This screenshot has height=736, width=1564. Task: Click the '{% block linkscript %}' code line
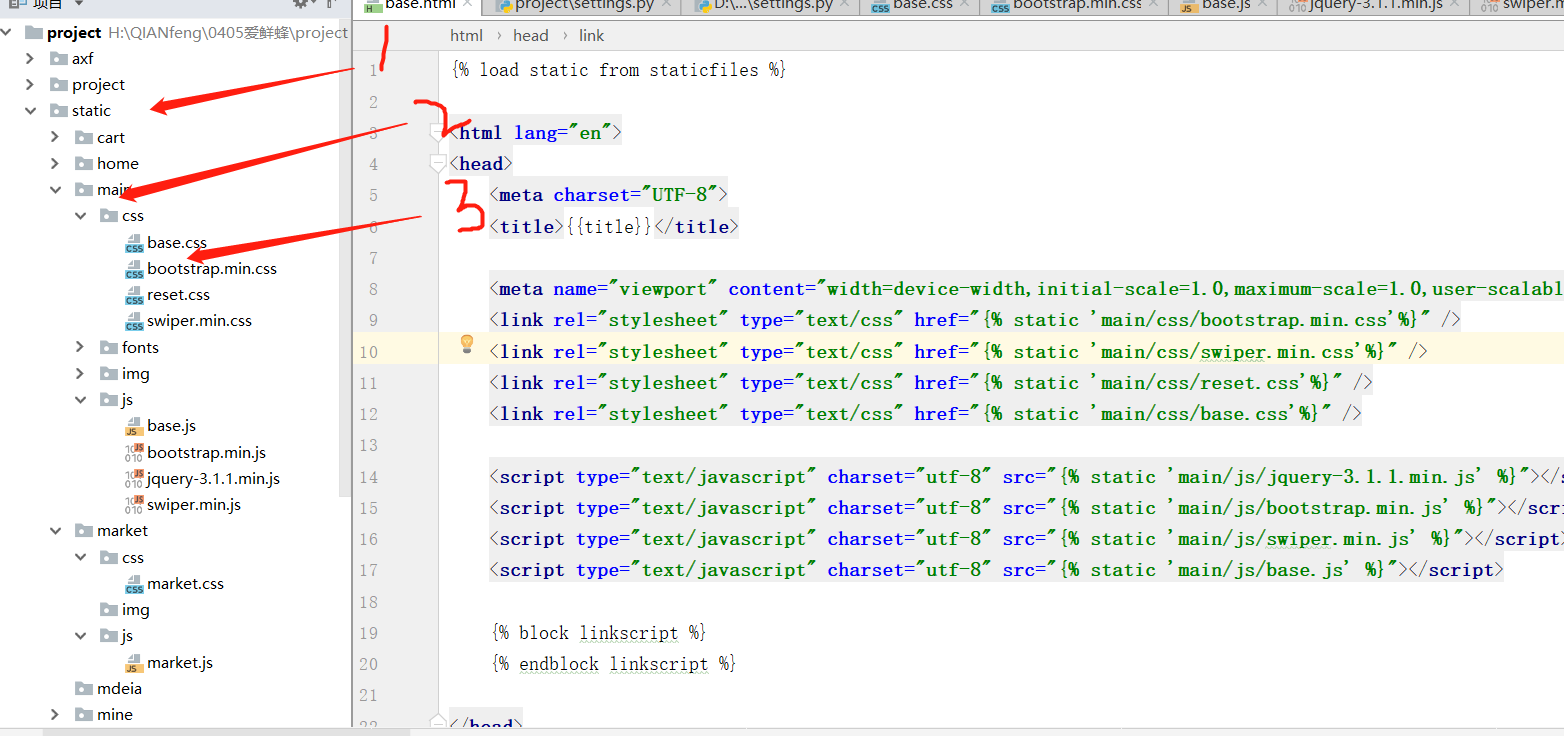pos(598,633)
